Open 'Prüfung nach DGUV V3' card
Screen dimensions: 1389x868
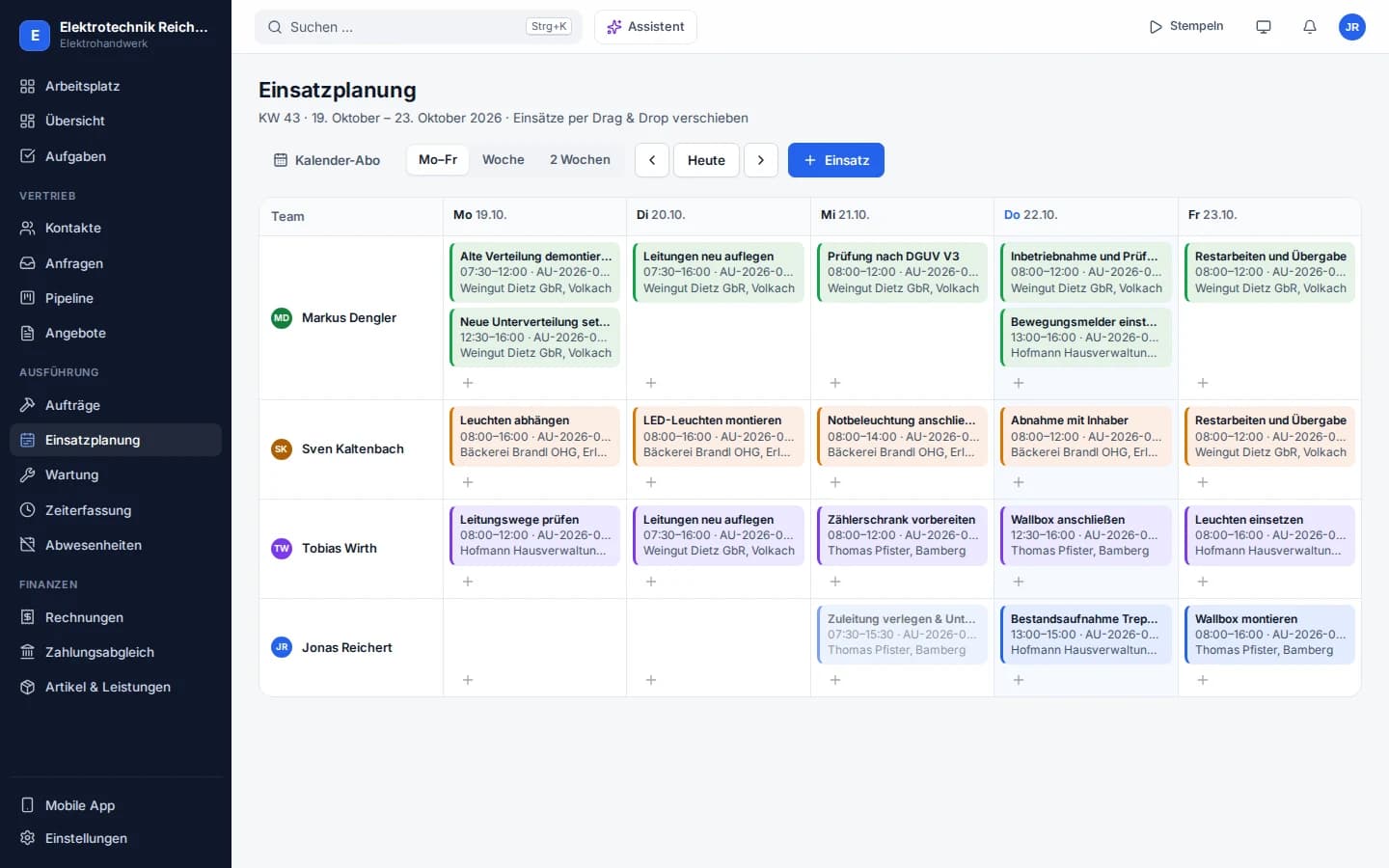tap(902, 272)
